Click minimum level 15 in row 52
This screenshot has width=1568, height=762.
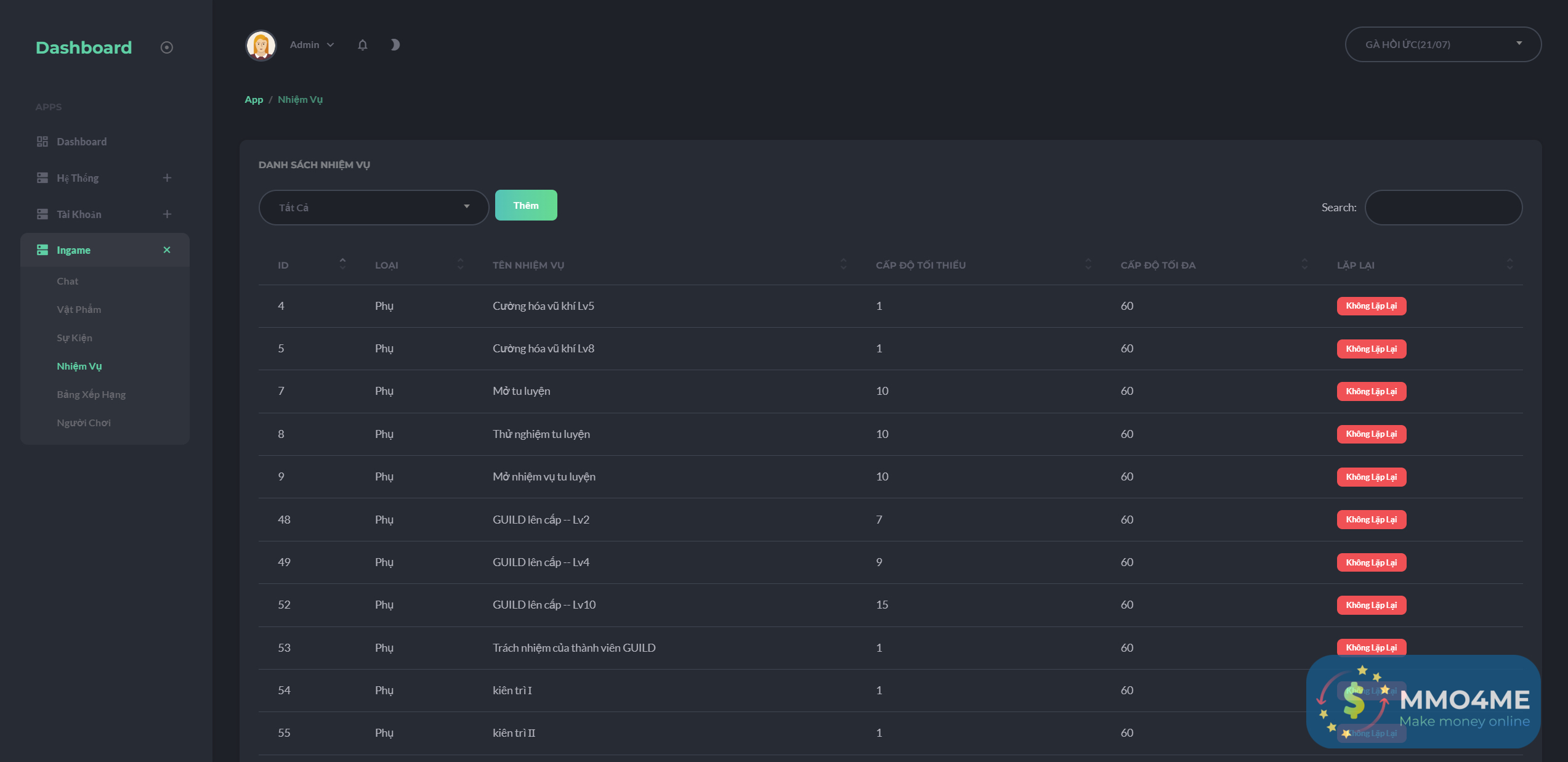click(x=882, y=605)
